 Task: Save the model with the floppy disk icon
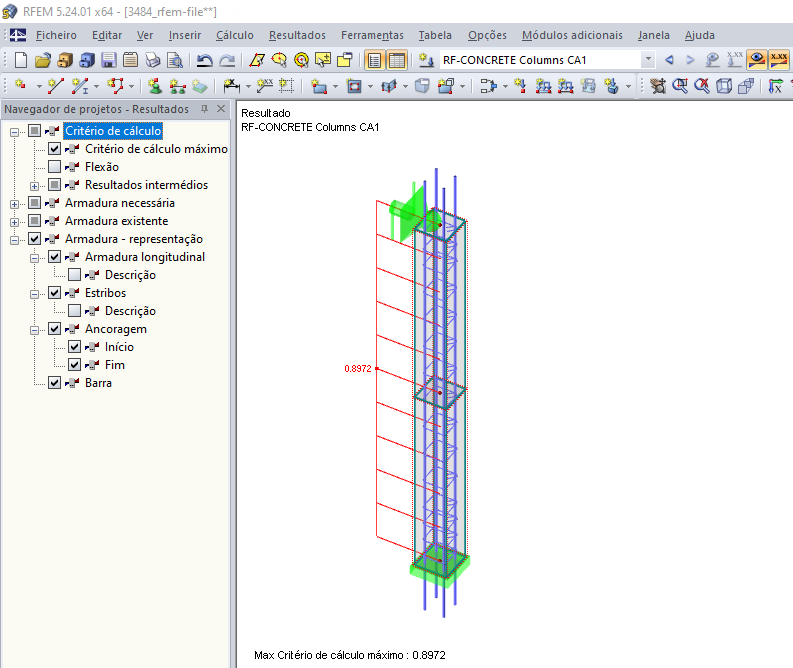tap(108, 60)
